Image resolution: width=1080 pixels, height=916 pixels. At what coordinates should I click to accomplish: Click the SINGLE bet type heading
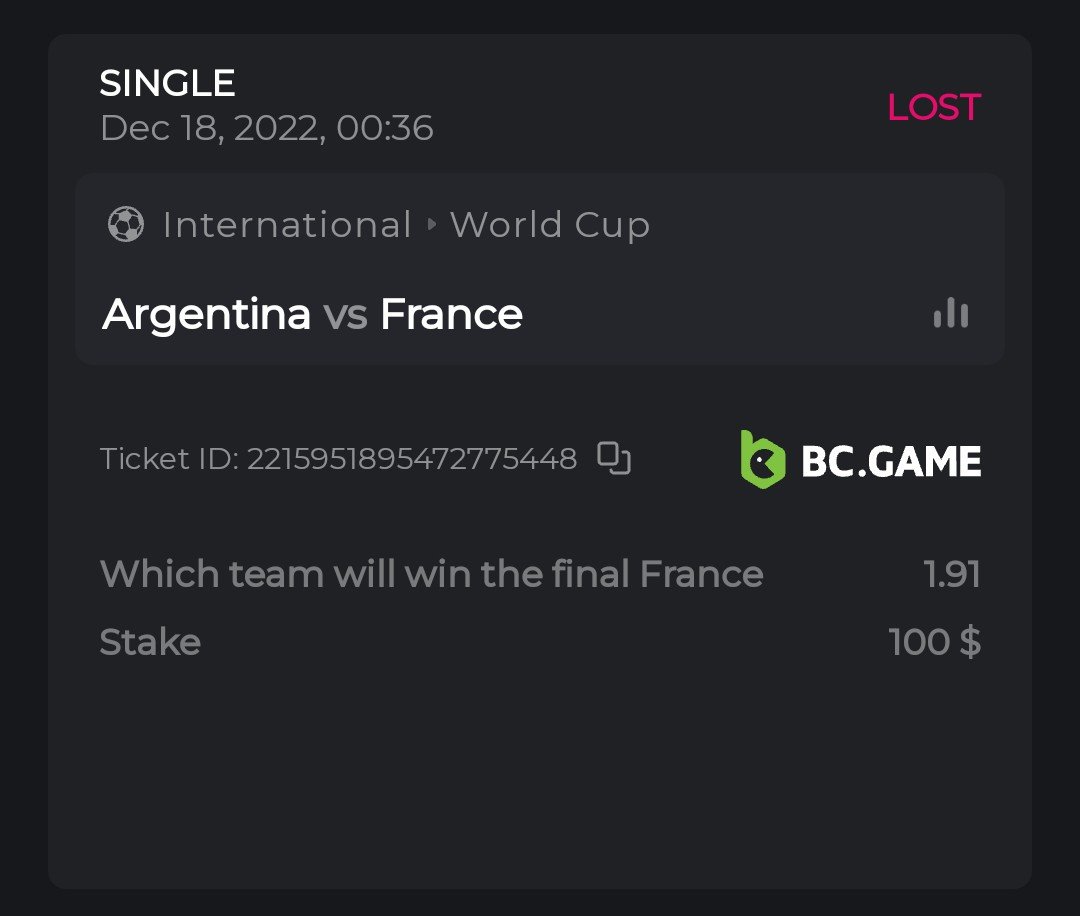[x=167, y=83]
